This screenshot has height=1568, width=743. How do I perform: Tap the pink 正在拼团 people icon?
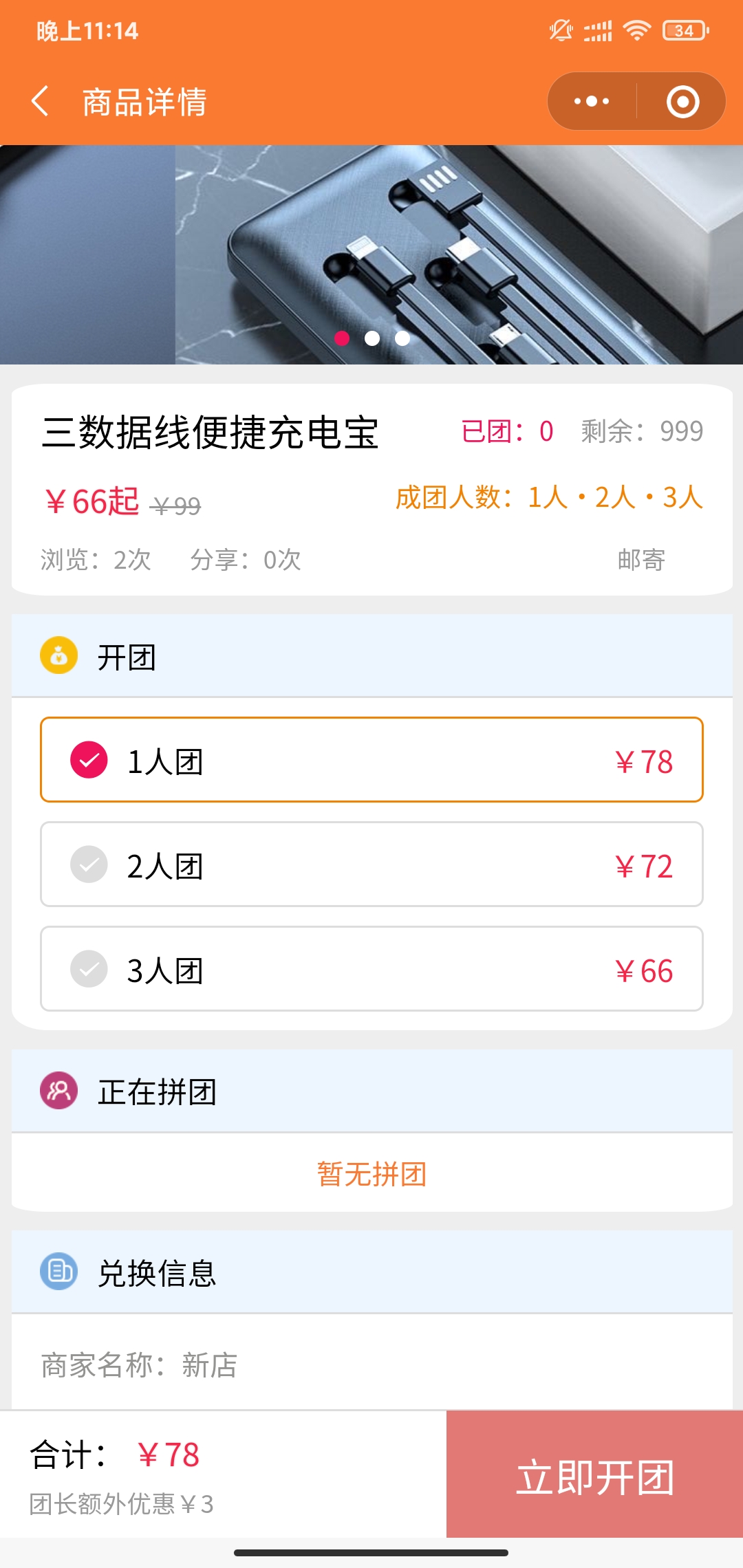(58, 1091)
